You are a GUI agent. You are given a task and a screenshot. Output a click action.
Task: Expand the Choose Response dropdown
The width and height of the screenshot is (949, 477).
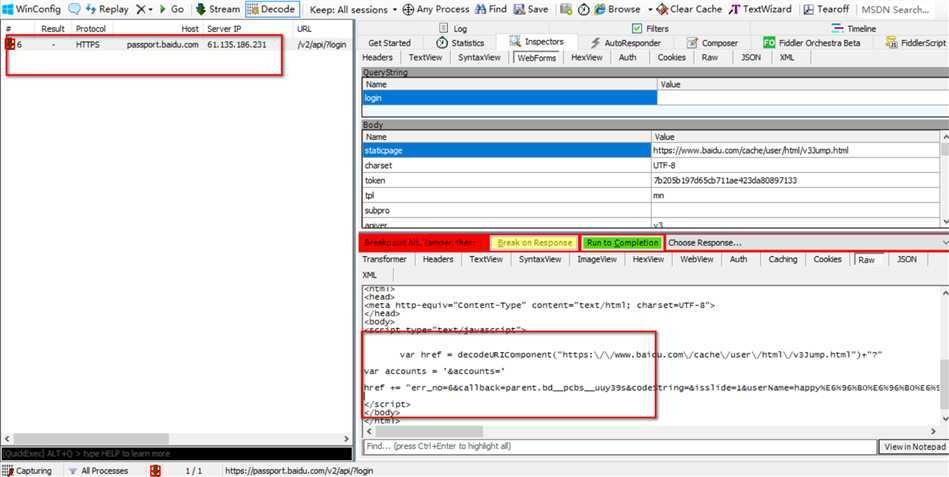pyautogui.click(x=806, y=243)
